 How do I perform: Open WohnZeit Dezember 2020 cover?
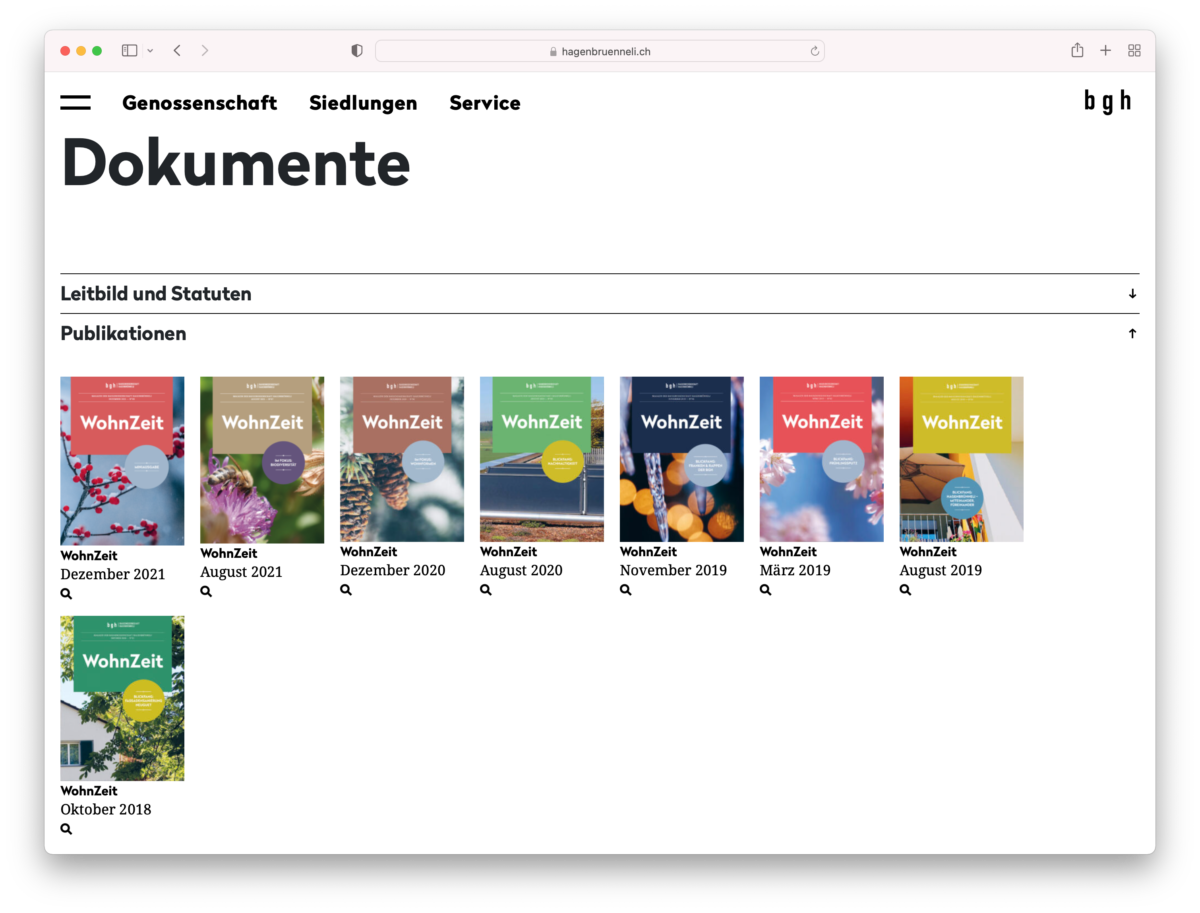point(402,459)
